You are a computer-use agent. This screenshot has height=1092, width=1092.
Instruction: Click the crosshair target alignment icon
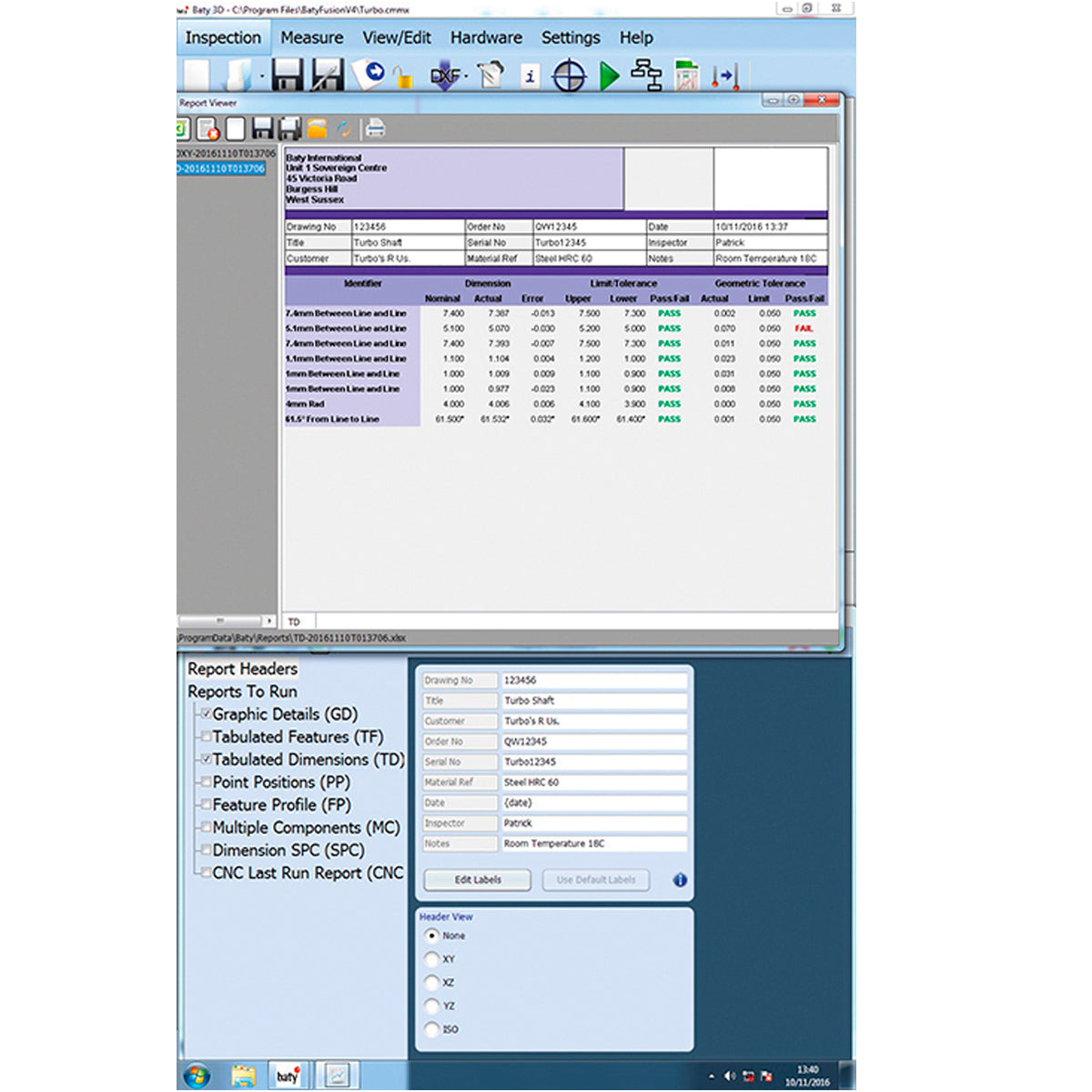pyautogui.click(x=570, y=76)
